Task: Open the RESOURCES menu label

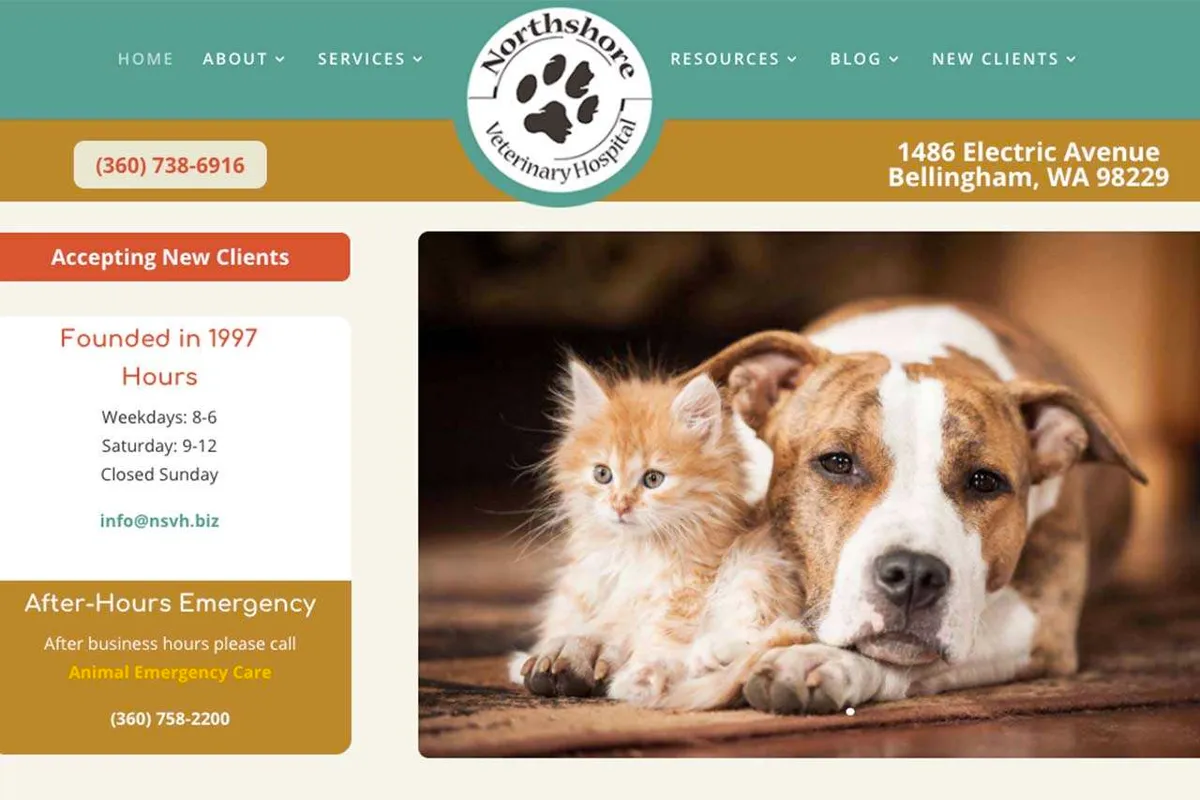Action: 725,59
